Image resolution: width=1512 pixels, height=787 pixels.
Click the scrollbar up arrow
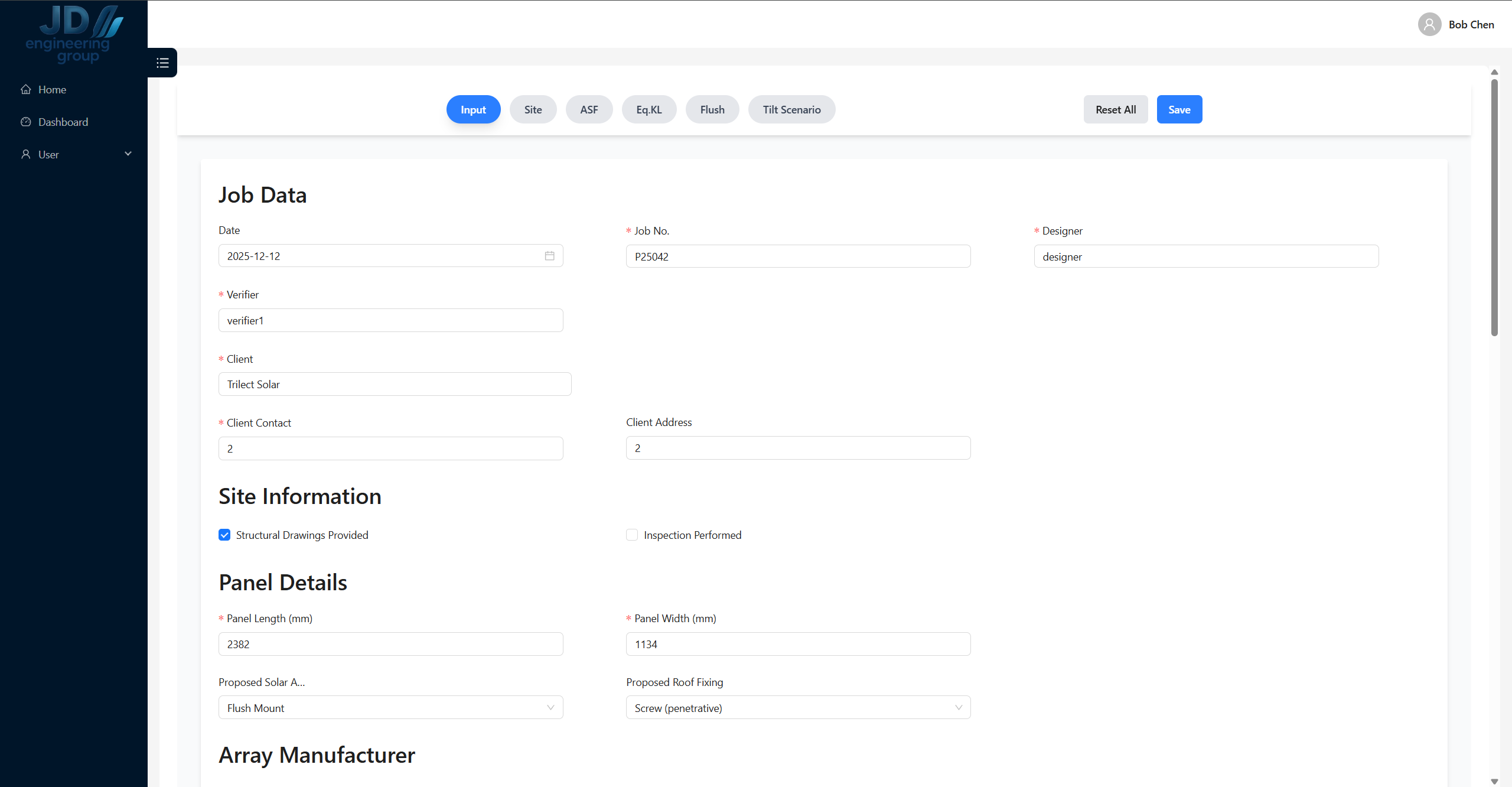(x=1494, y=72)
